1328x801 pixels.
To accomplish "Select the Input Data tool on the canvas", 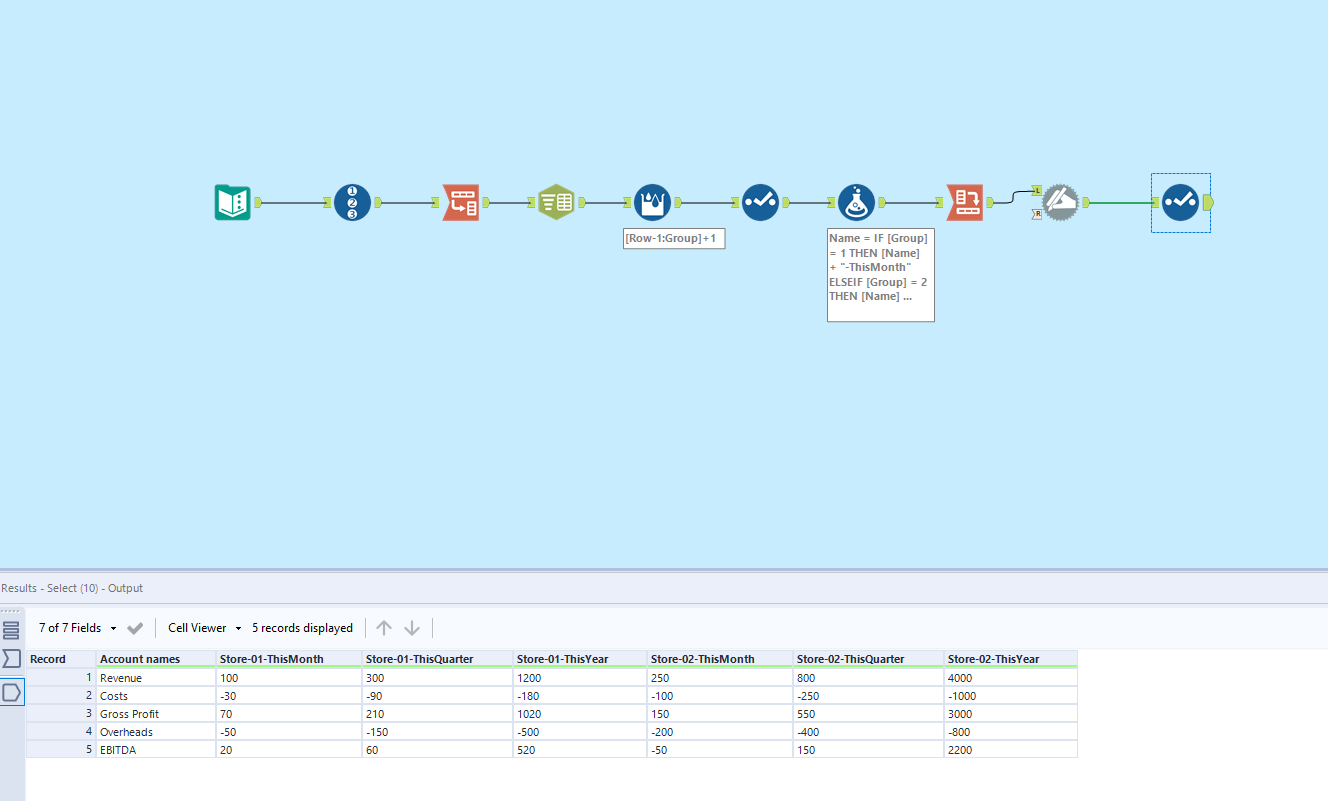I will 233,202.
